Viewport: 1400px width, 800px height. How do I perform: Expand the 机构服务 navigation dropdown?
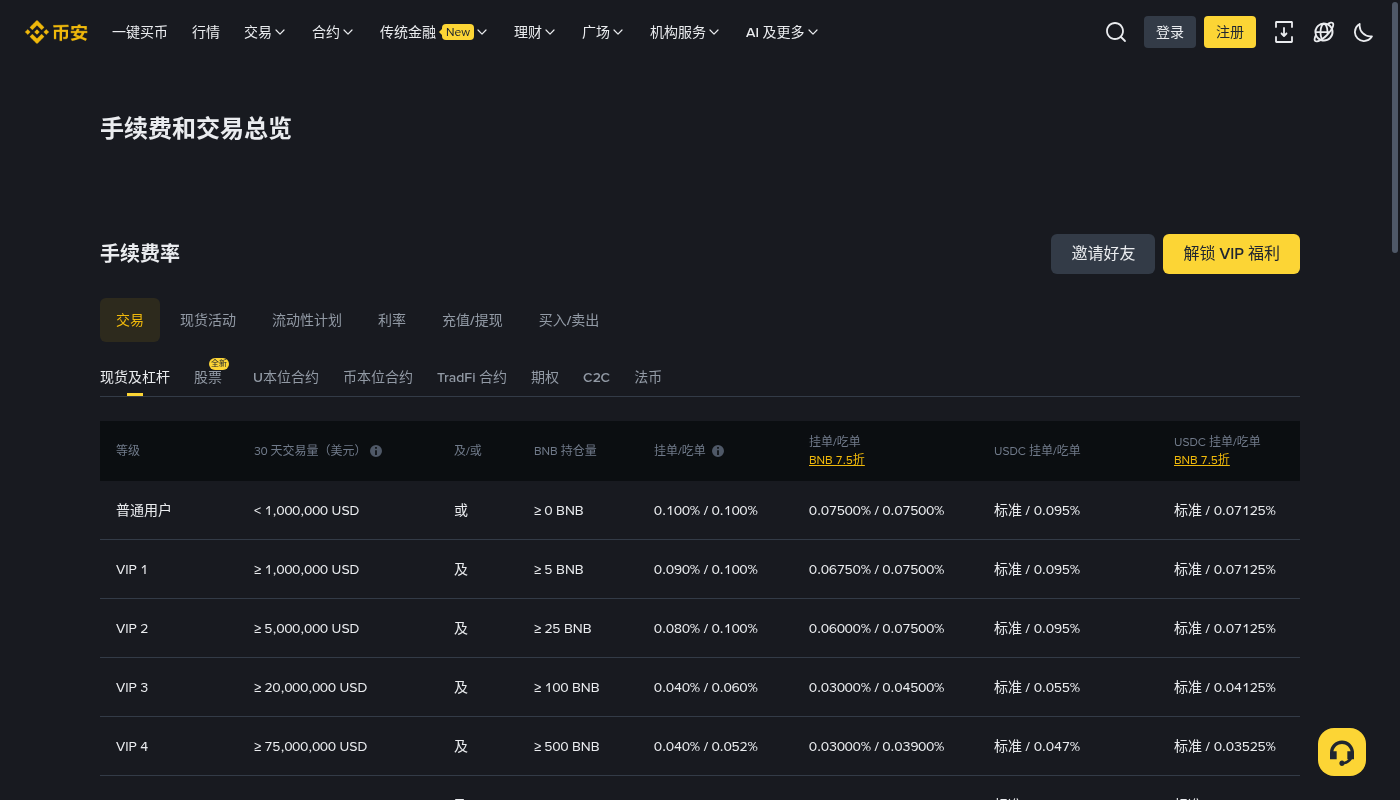(685, 32)
